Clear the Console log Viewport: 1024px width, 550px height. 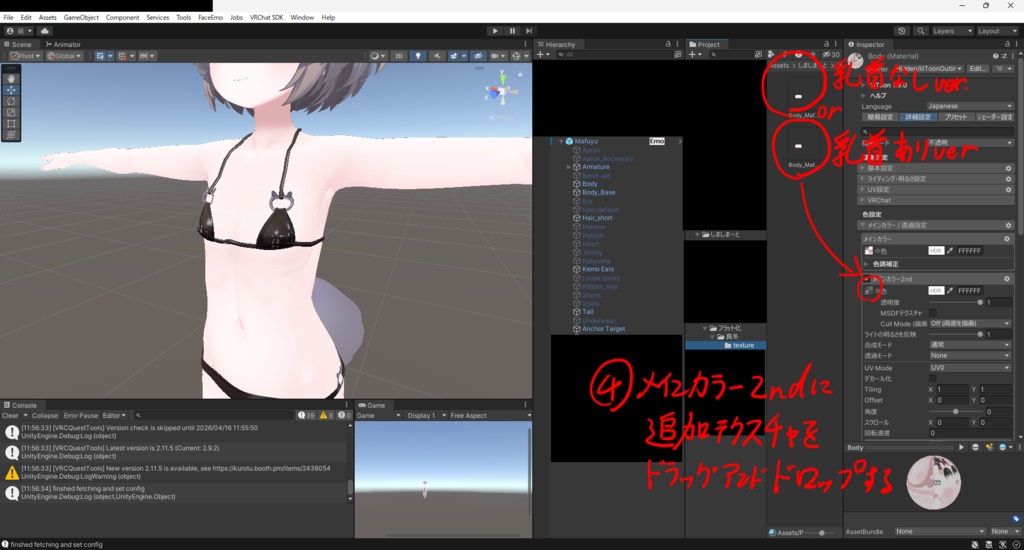tap(10, 415)
